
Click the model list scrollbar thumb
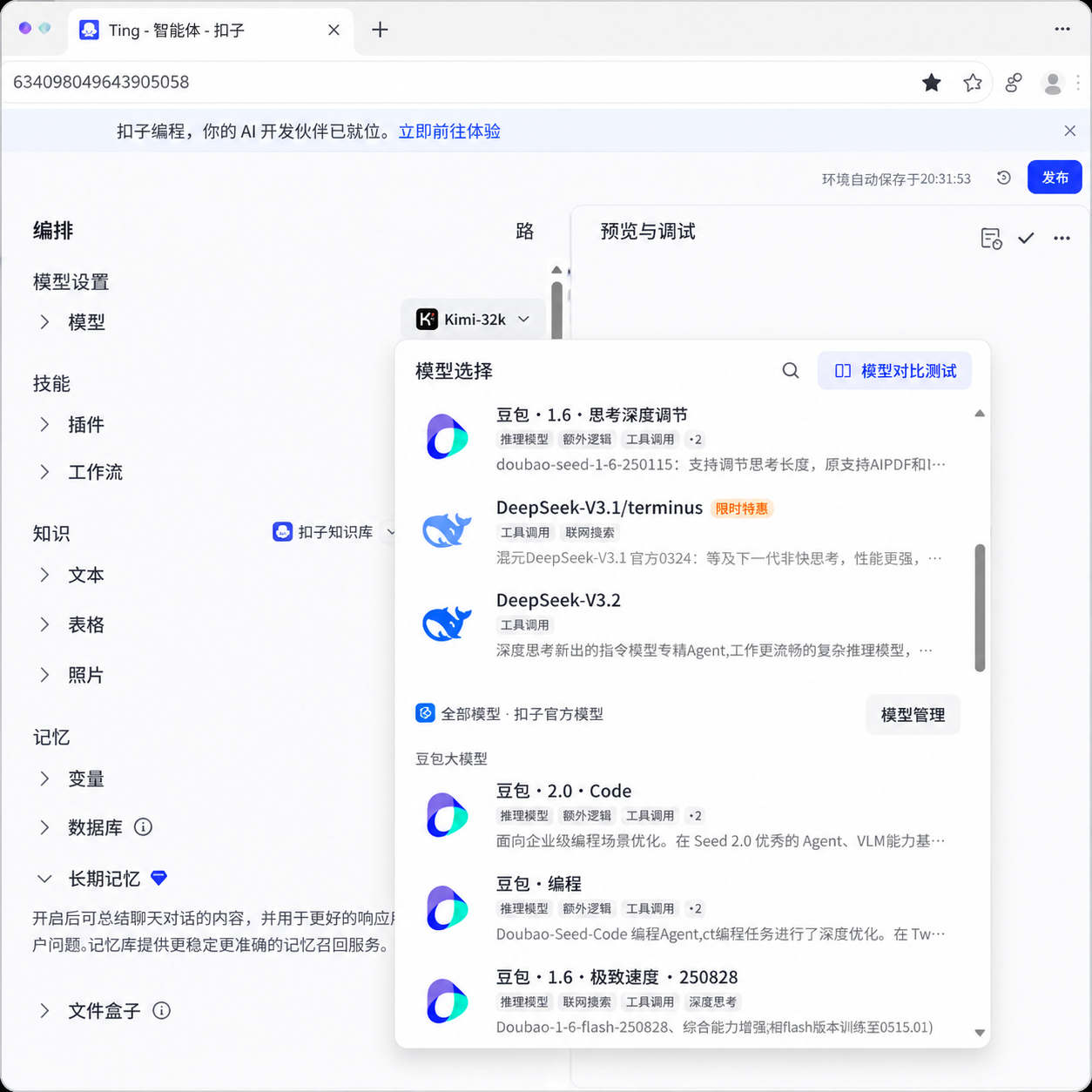coord(980,608)
